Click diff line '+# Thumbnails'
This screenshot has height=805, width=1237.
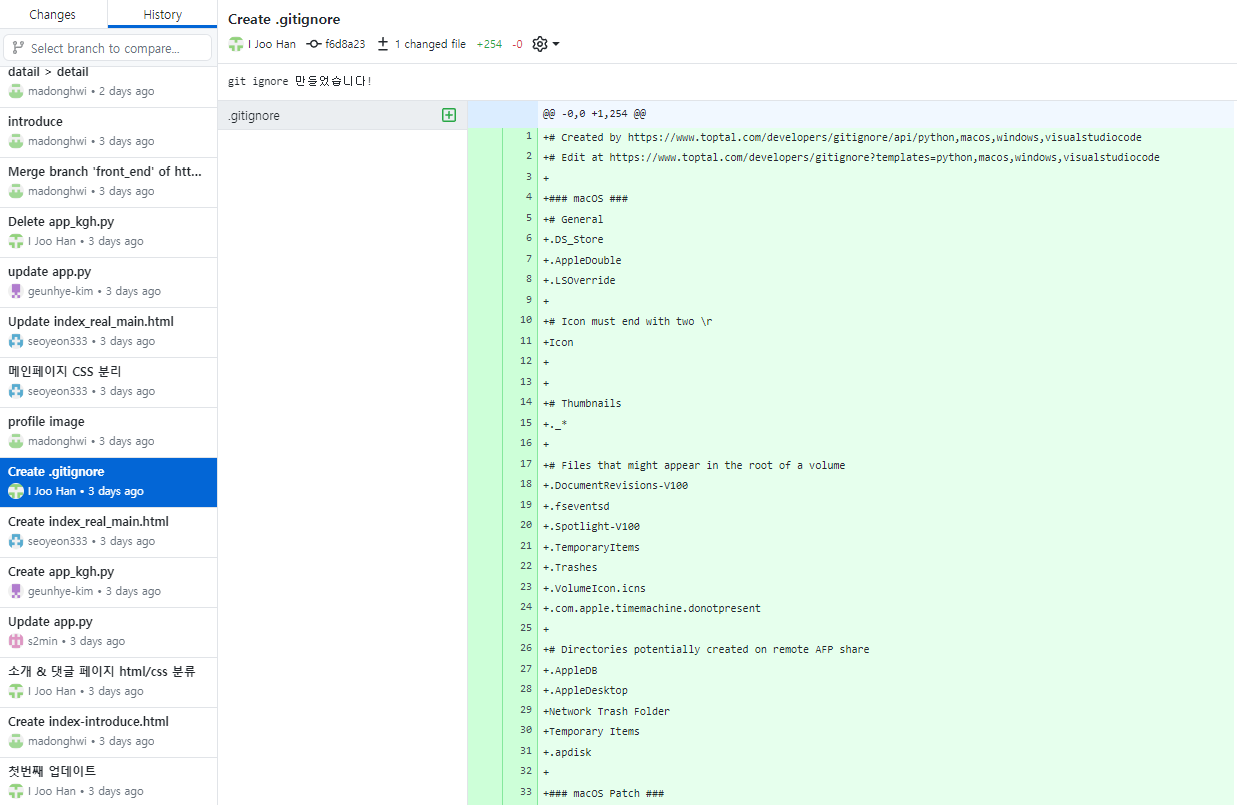(x=582, y=403)
